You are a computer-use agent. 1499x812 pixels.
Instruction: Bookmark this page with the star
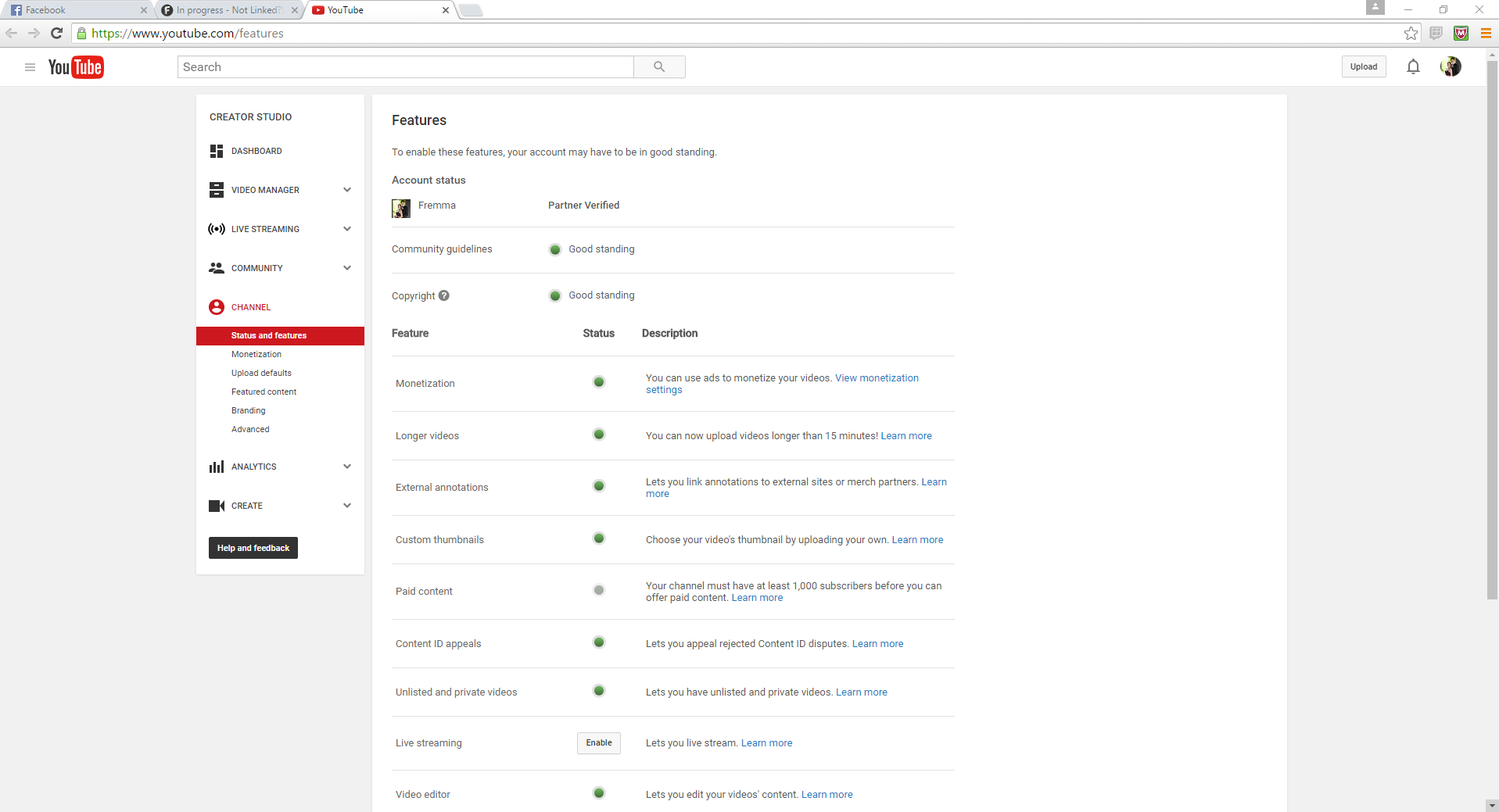(x=1411, y=33)
